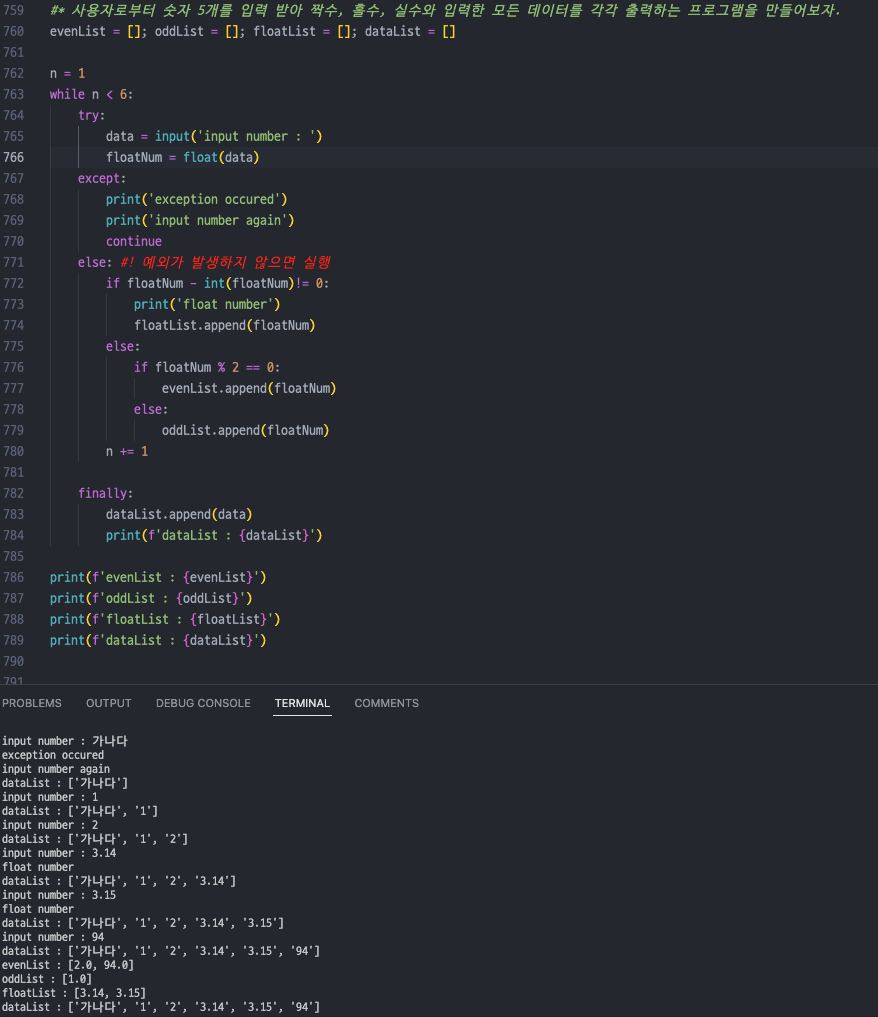Viewport: 878px width, 1017px height.
Task: Click terminal line 'input number : 3.14'
Action: 59,853
